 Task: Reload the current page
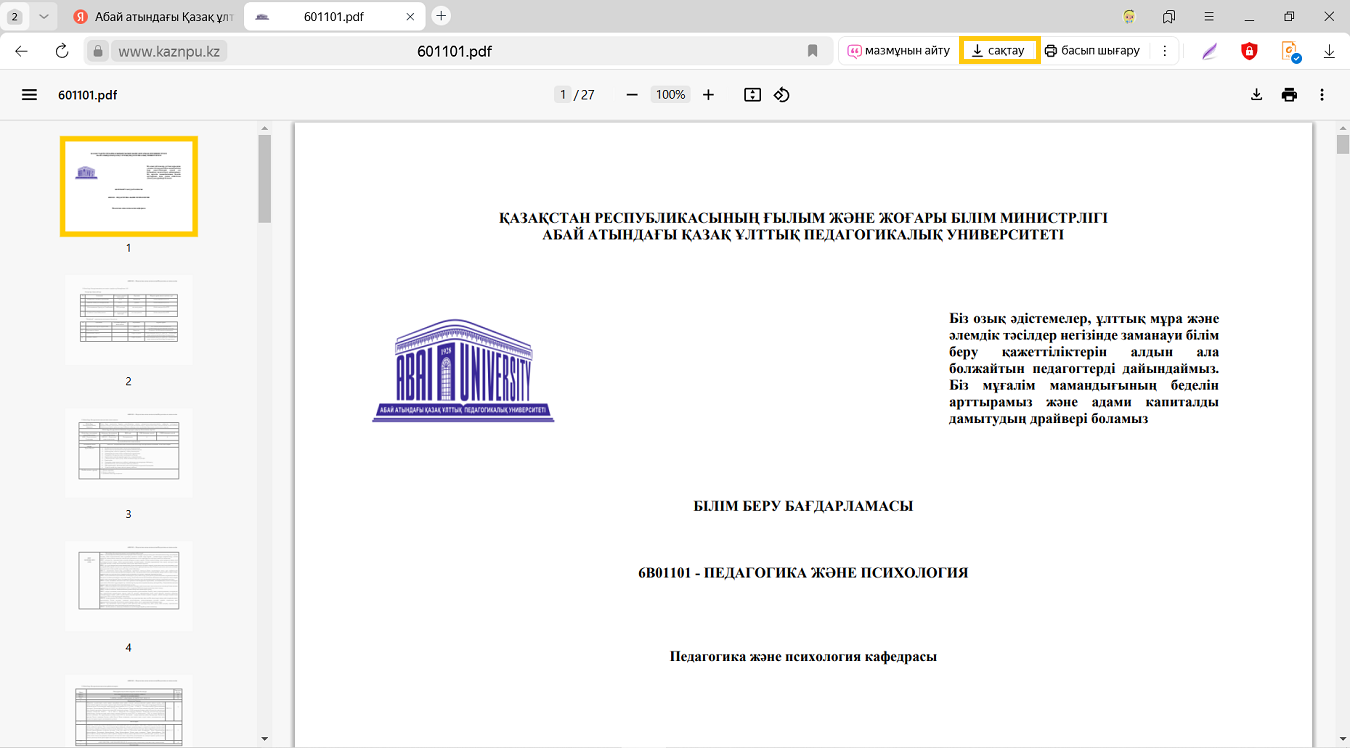click(x=62, y=51)
